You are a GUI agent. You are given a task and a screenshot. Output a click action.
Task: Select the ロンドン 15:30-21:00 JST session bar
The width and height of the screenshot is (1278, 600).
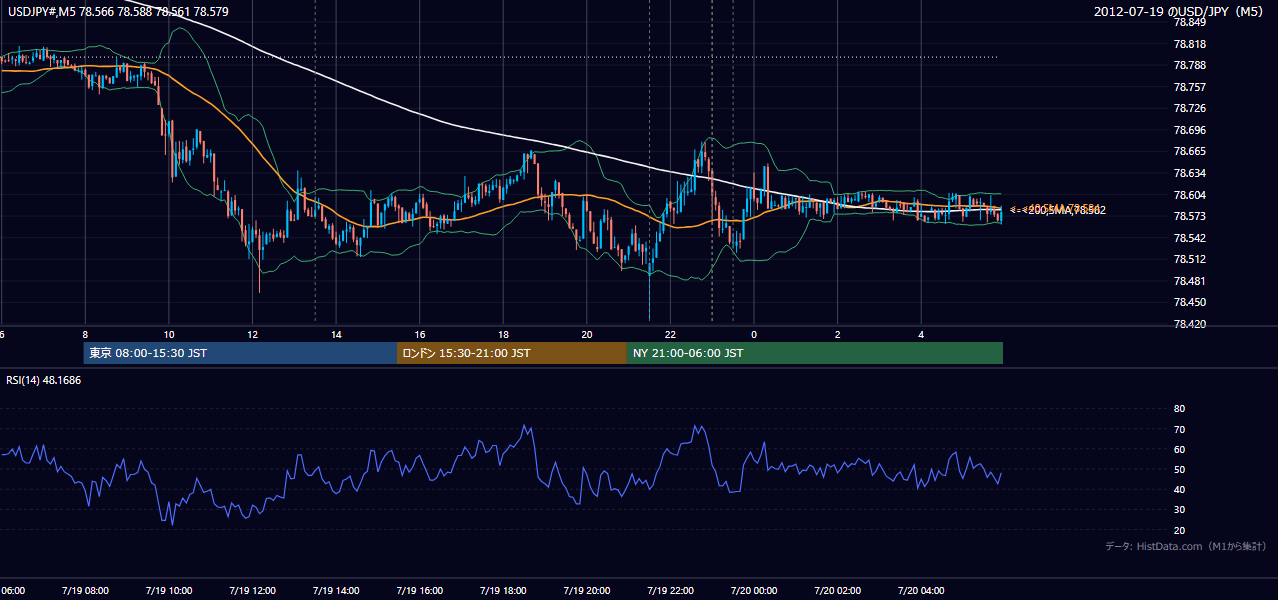(x=512, y=353)
